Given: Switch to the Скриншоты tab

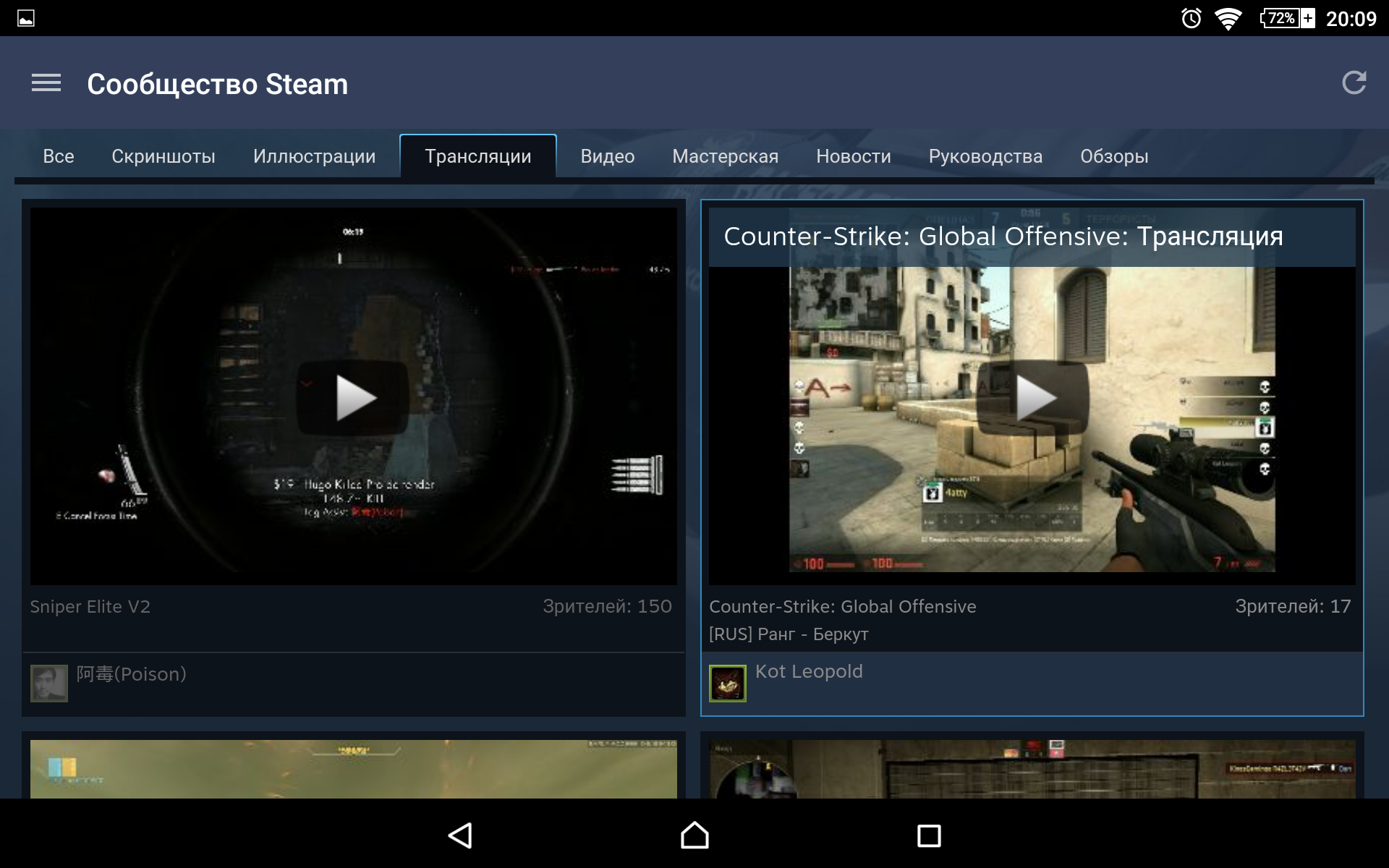Looking at the screenshot, I should (163, 156).
